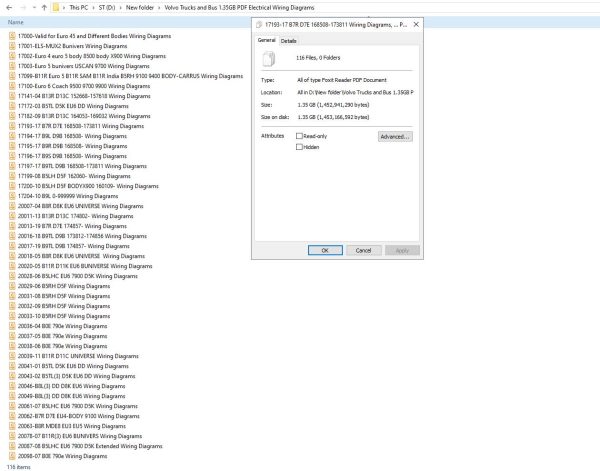Select PDF icon for 17099-B11R Euro 5 file
This screenshot has height=471, width=600.
[12, 76]
